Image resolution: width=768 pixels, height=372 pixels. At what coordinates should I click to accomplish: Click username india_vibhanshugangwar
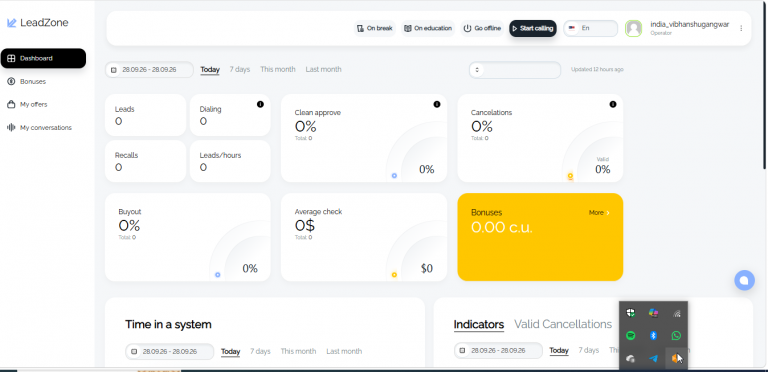click(x=689, y=24)
